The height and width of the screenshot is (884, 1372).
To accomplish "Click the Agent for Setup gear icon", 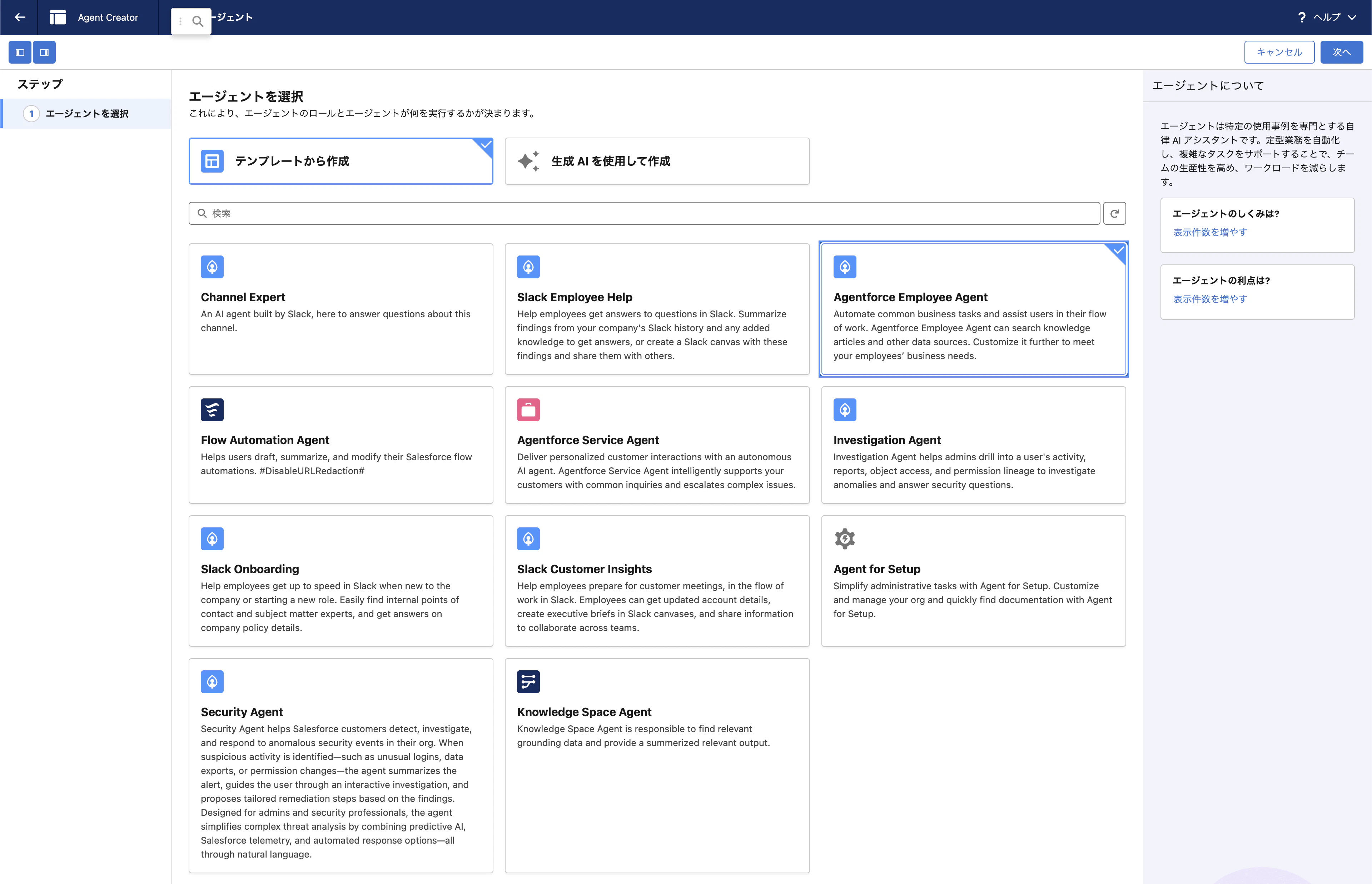I will (x=845, y=539).
